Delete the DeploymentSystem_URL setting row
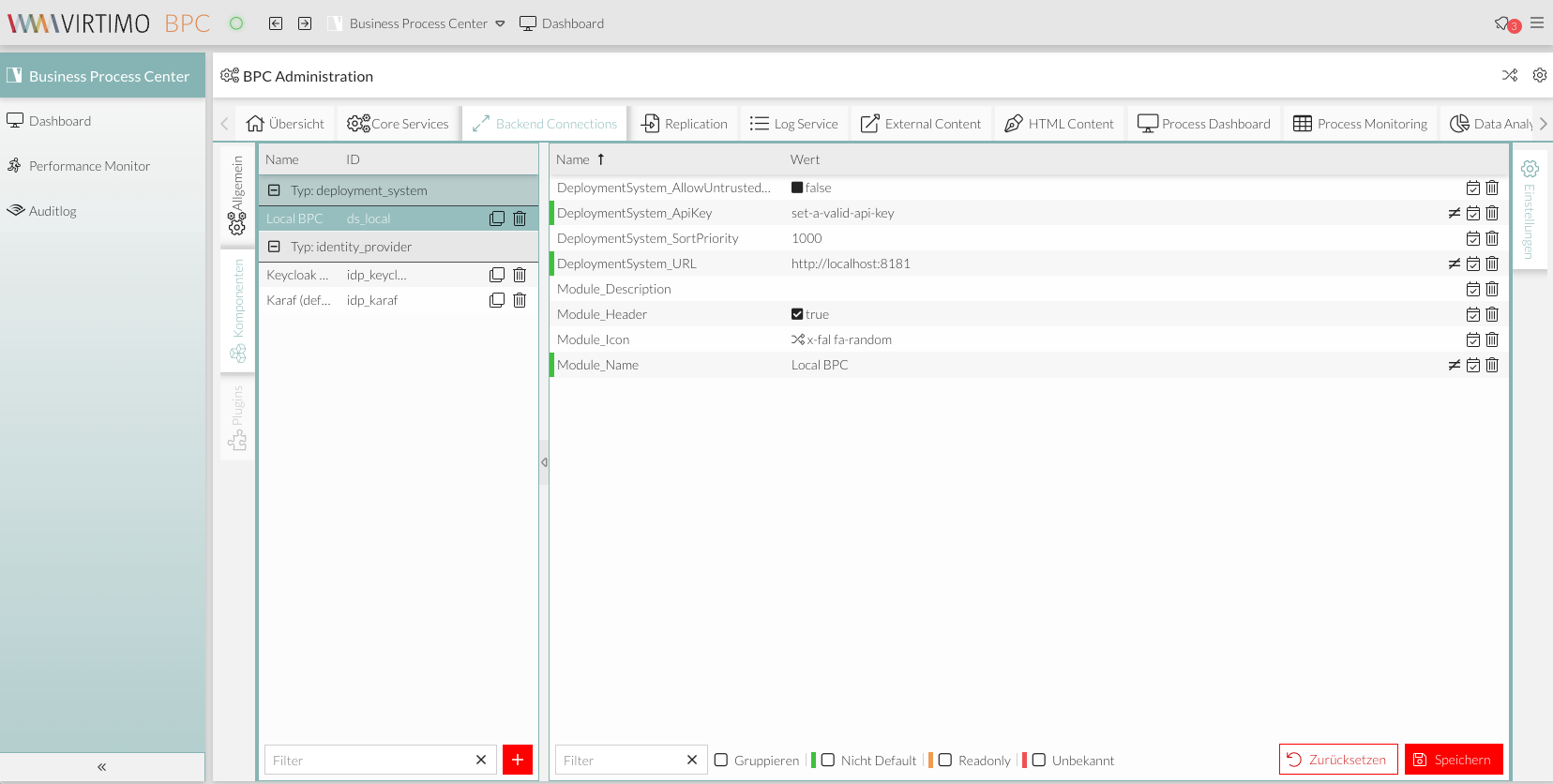The width and height of the screenshot is (1553, 784). [x=1492, y=264]
